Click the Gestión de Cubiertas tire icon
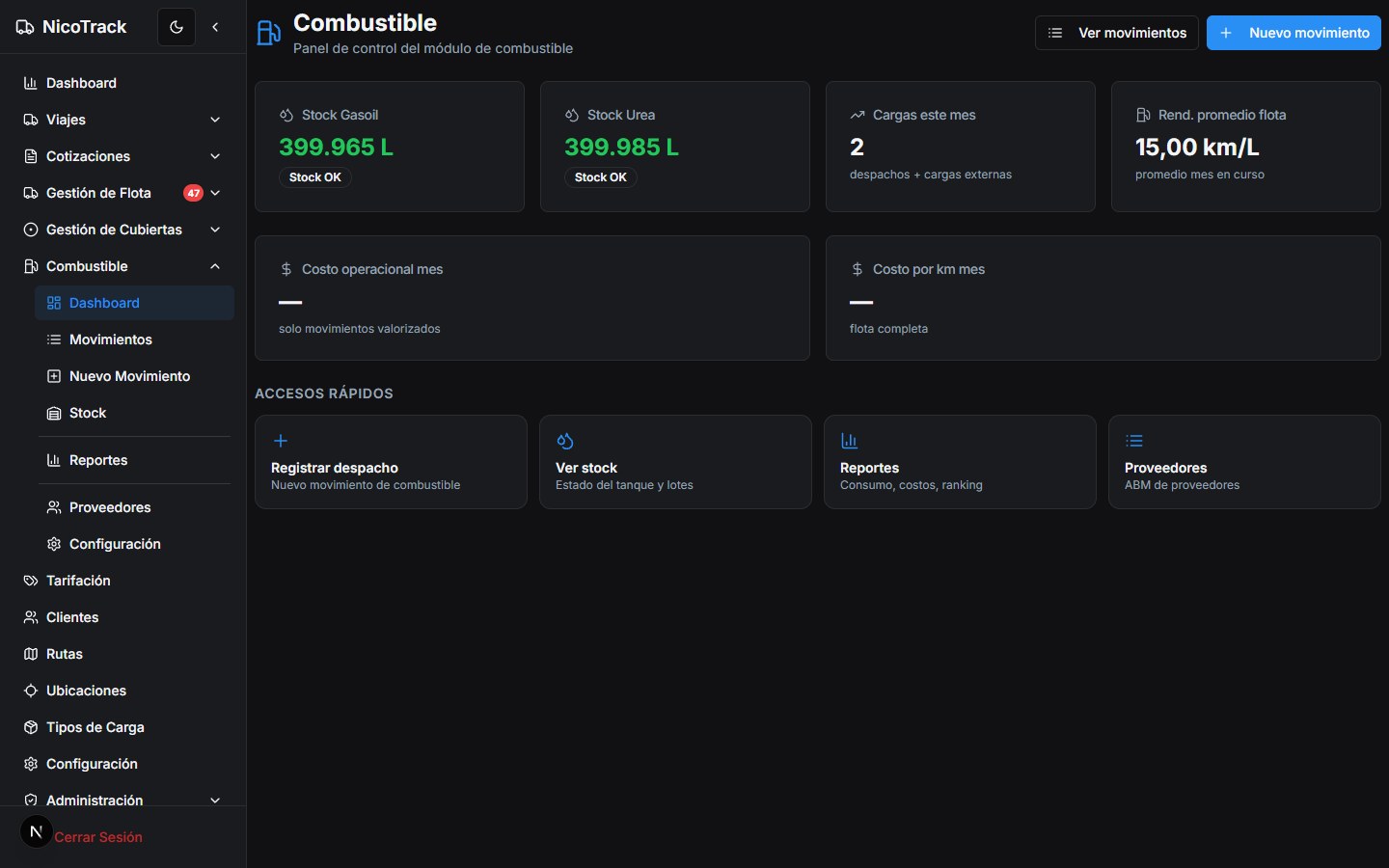The image size is (1389, 868). (x=31, y=230)
